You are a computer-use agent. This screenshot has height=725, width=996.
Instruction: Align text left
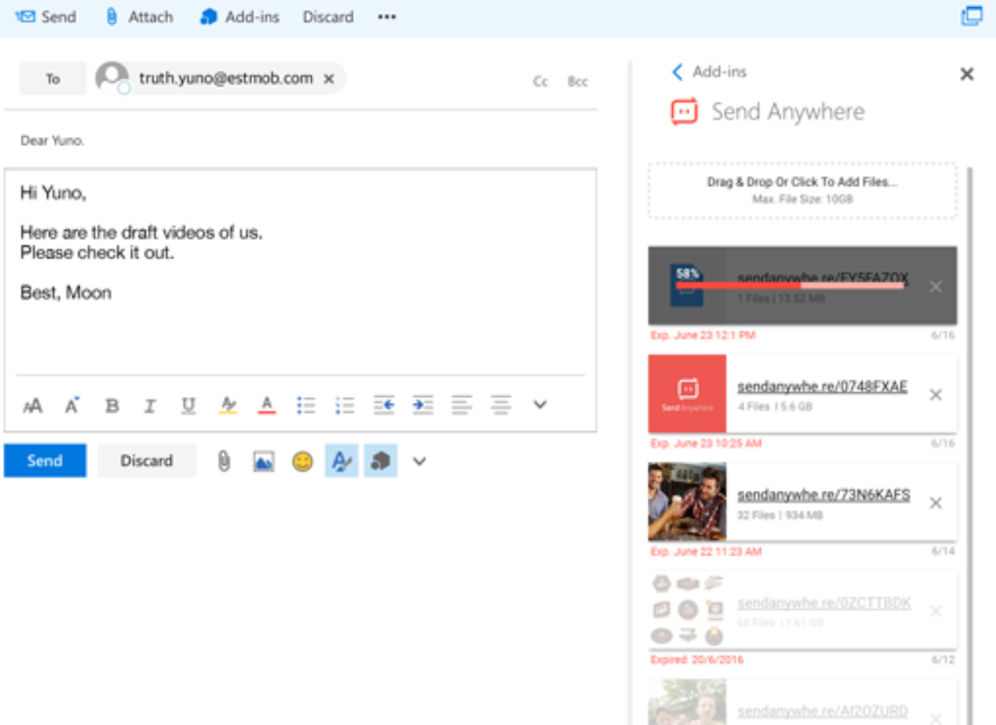[x=462, y=405]
